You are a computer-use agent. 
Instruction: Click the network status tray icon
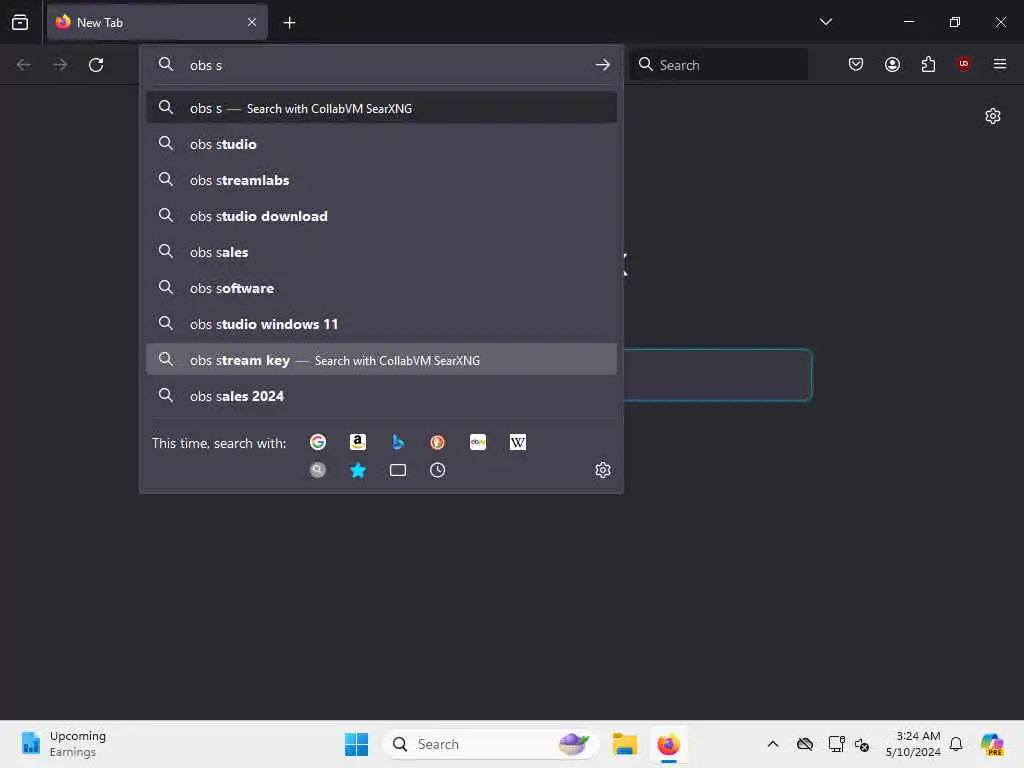tap(836, 744)
